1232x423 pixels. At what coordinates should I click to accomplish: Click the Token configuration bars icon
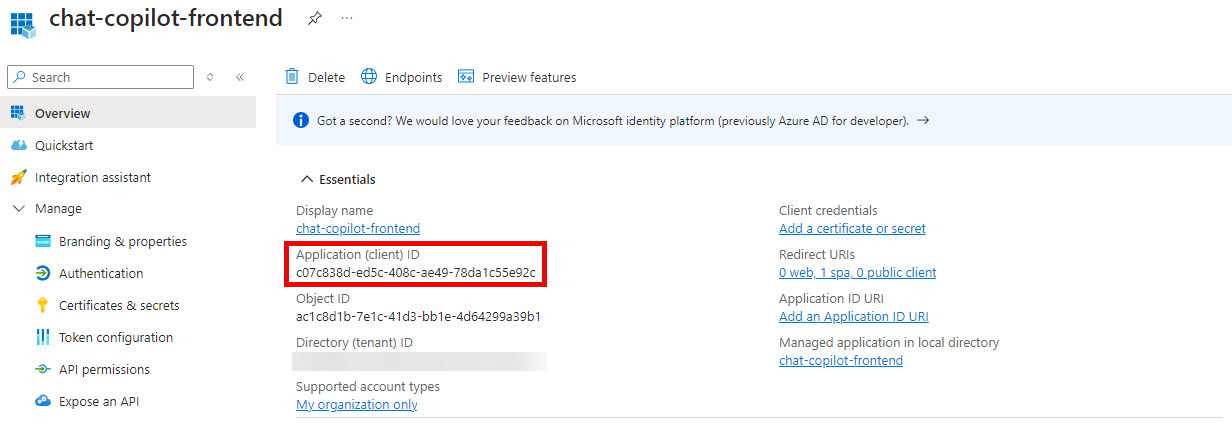tap(43, 337)
